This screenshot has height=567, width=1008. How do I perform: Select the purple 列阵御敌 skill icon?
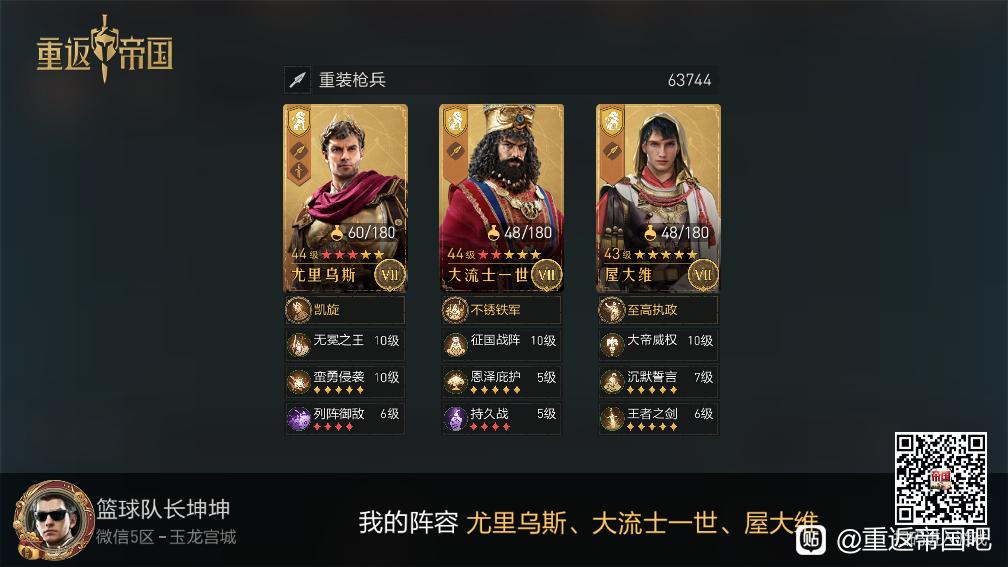click(298, 418)
